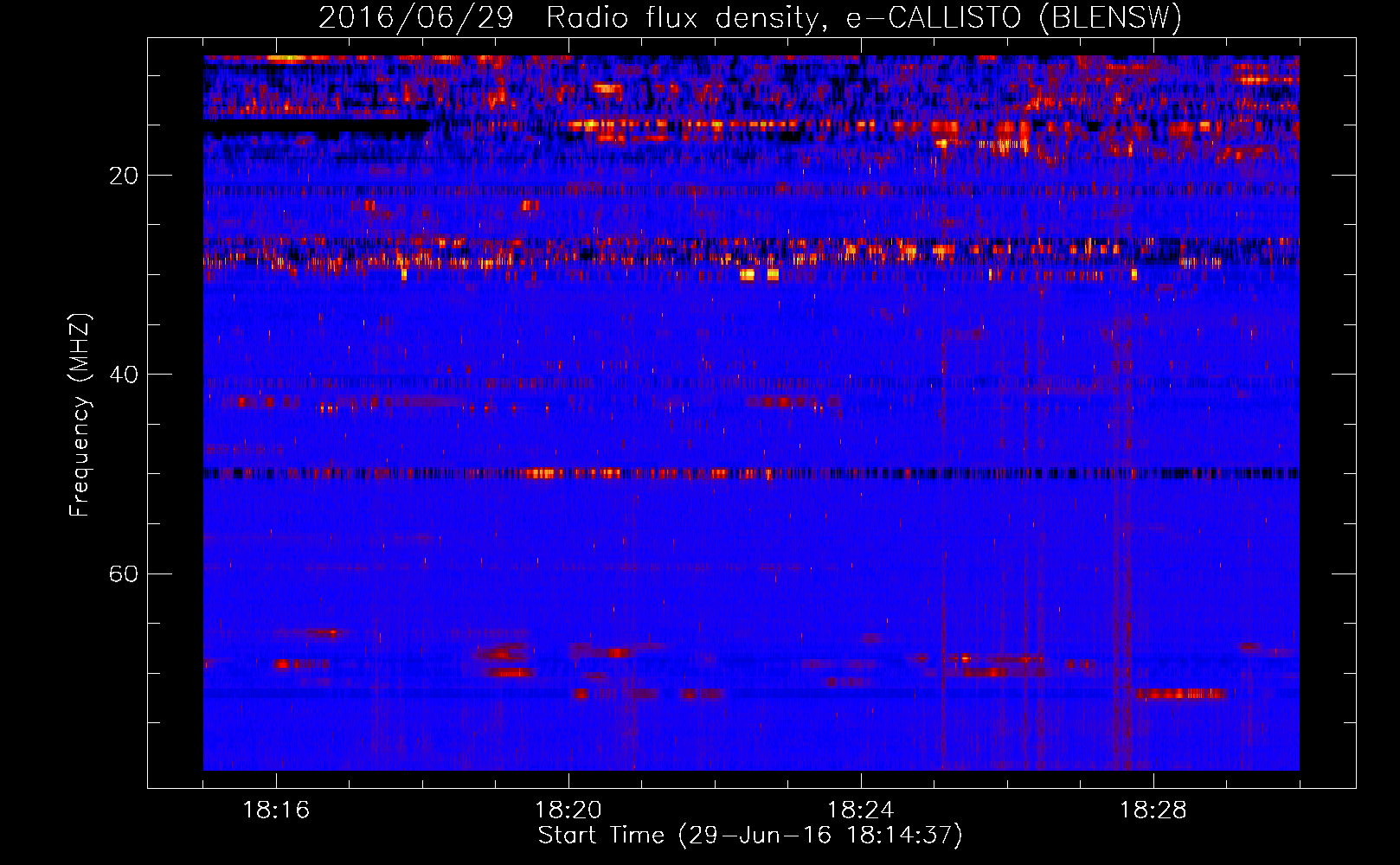Click the 'Frequency (MHZ)' y-axis label
1400x865 pixels.
pos(80,415)
